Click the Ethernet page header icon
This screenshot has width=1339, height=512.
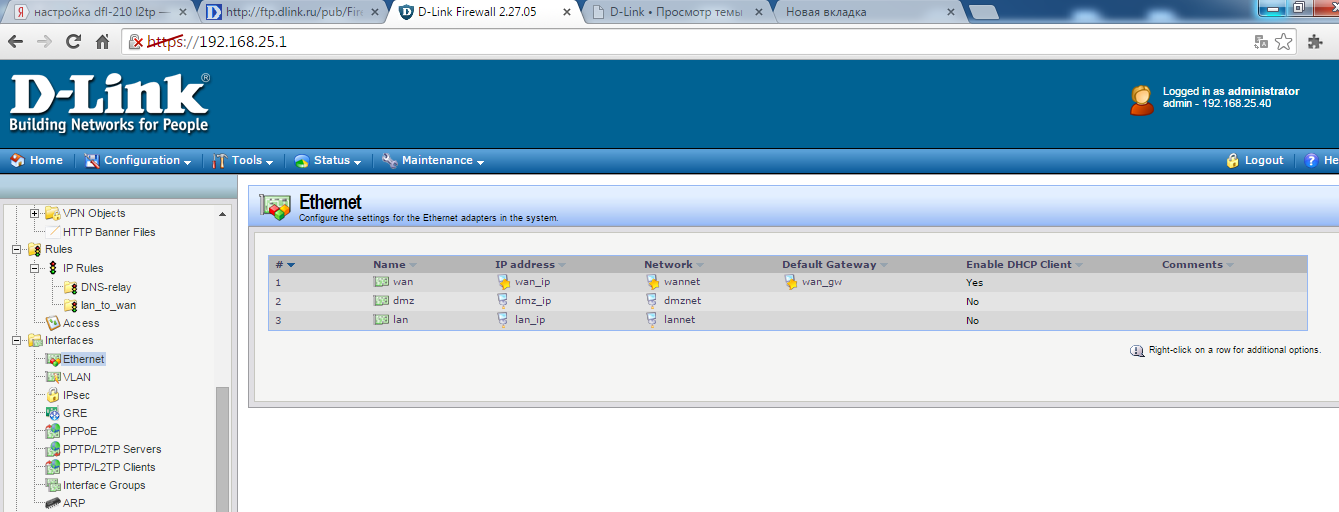tap(277, 206)
